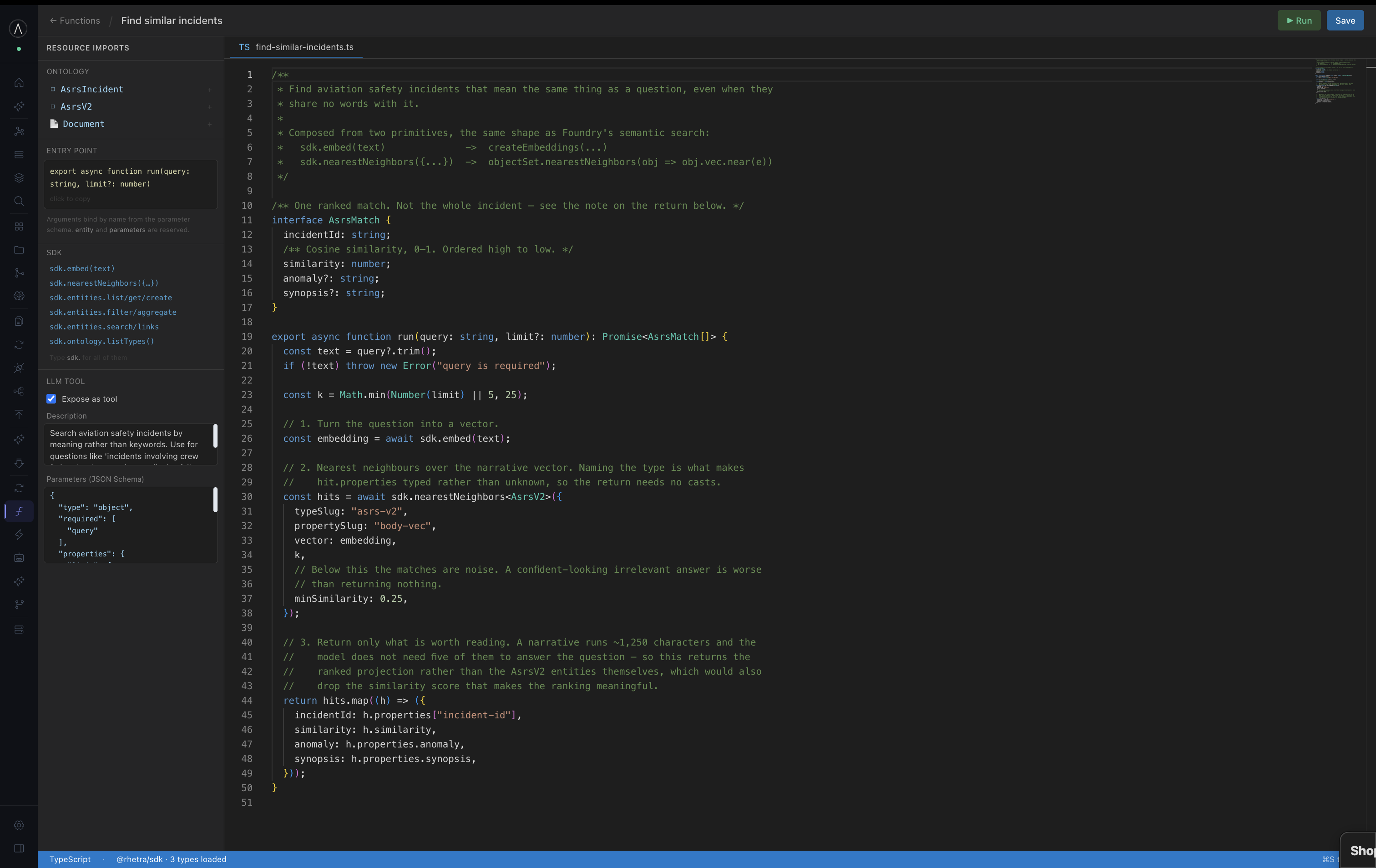This screenshot has width=1376, height=868.
Task: Open the stacked layers icon in sidebar
Action: pyautogui.click(x=19, y=178)
